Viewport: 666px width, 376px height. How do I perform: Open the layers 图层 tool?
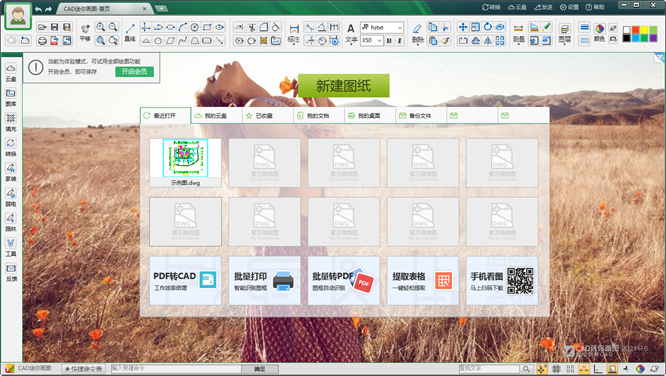(564, 34)
